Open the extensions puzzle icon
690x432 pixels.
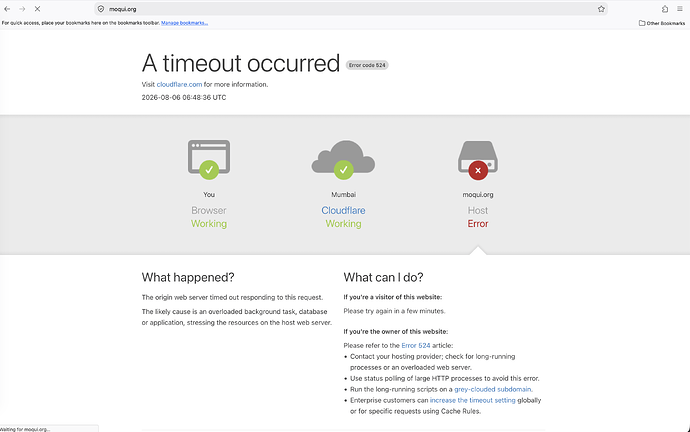[x=665, y=9]
